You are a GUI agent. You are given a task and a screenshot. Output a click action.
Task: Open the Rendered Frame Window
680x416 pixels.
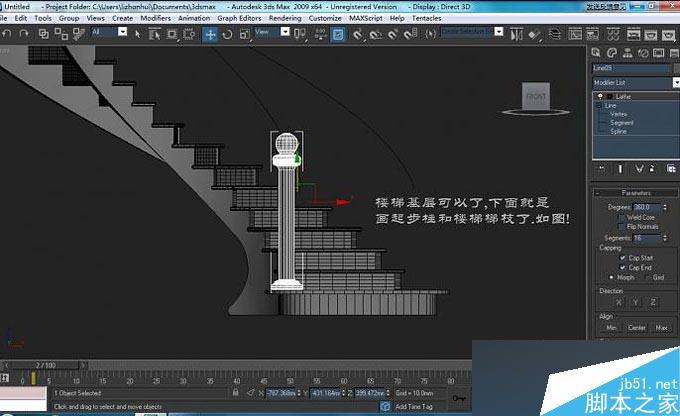651,34
